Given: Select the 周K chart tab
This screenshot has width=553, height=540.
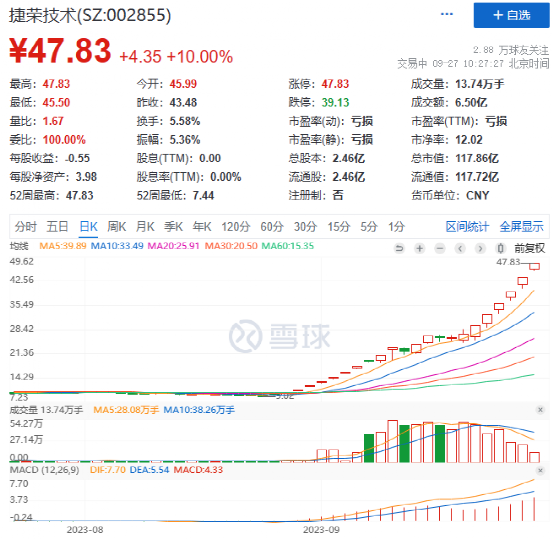Looking at the screenshot, I should click(117, 226).
